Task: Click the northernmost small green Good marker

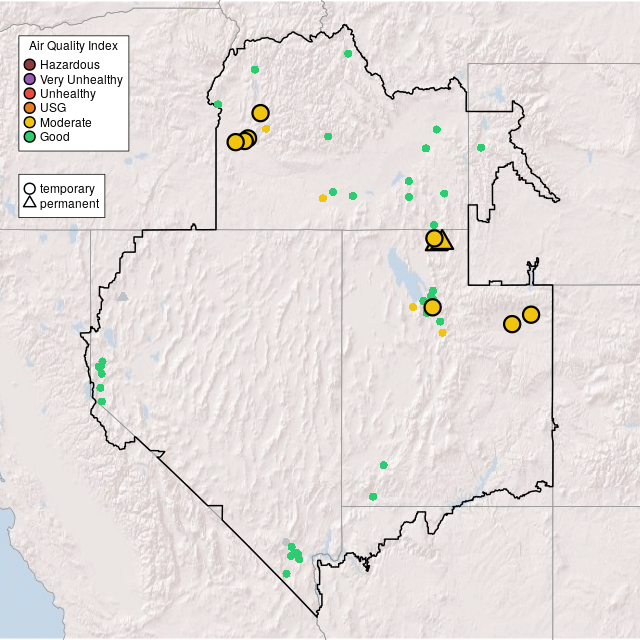Action: (x=348, y=54)
